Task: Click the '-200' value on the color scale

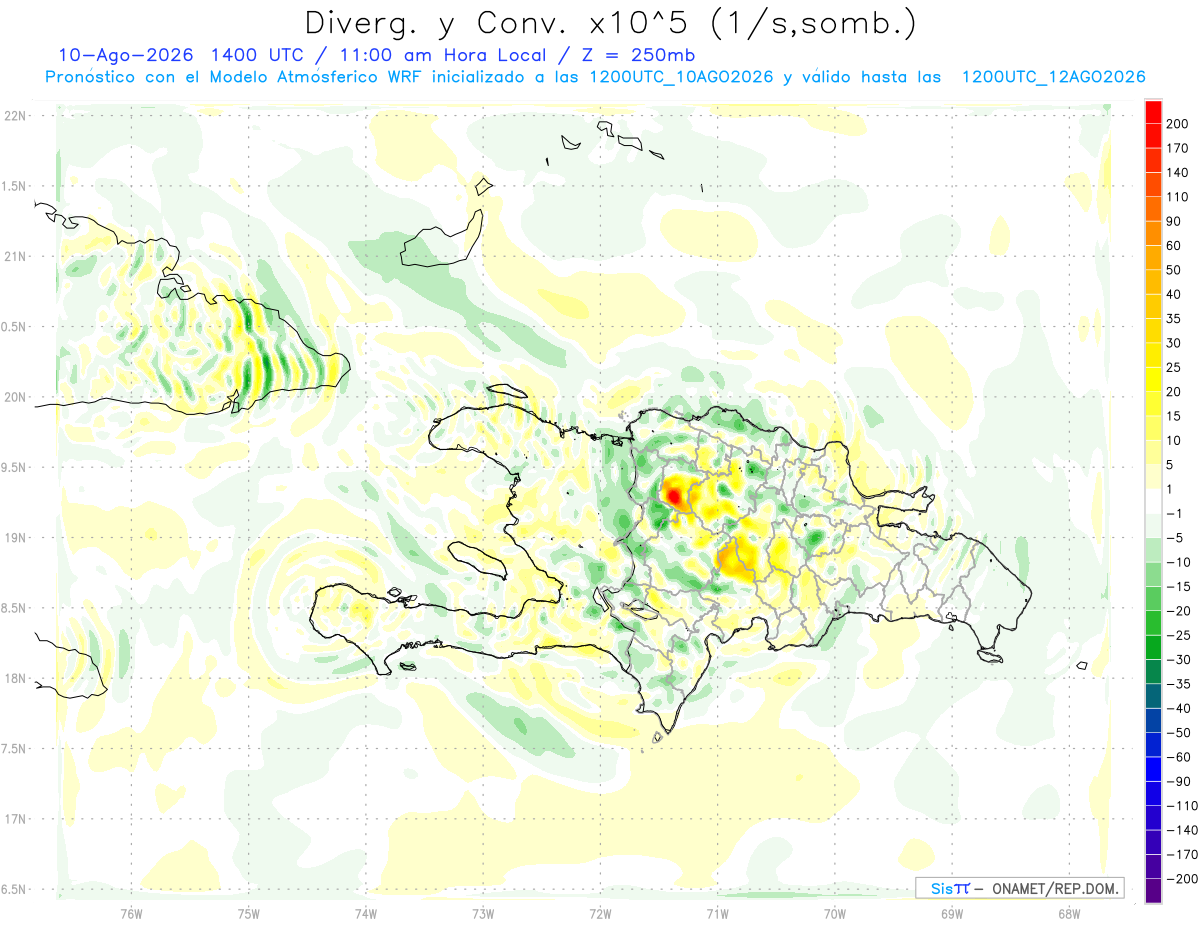Action: 1183,879
